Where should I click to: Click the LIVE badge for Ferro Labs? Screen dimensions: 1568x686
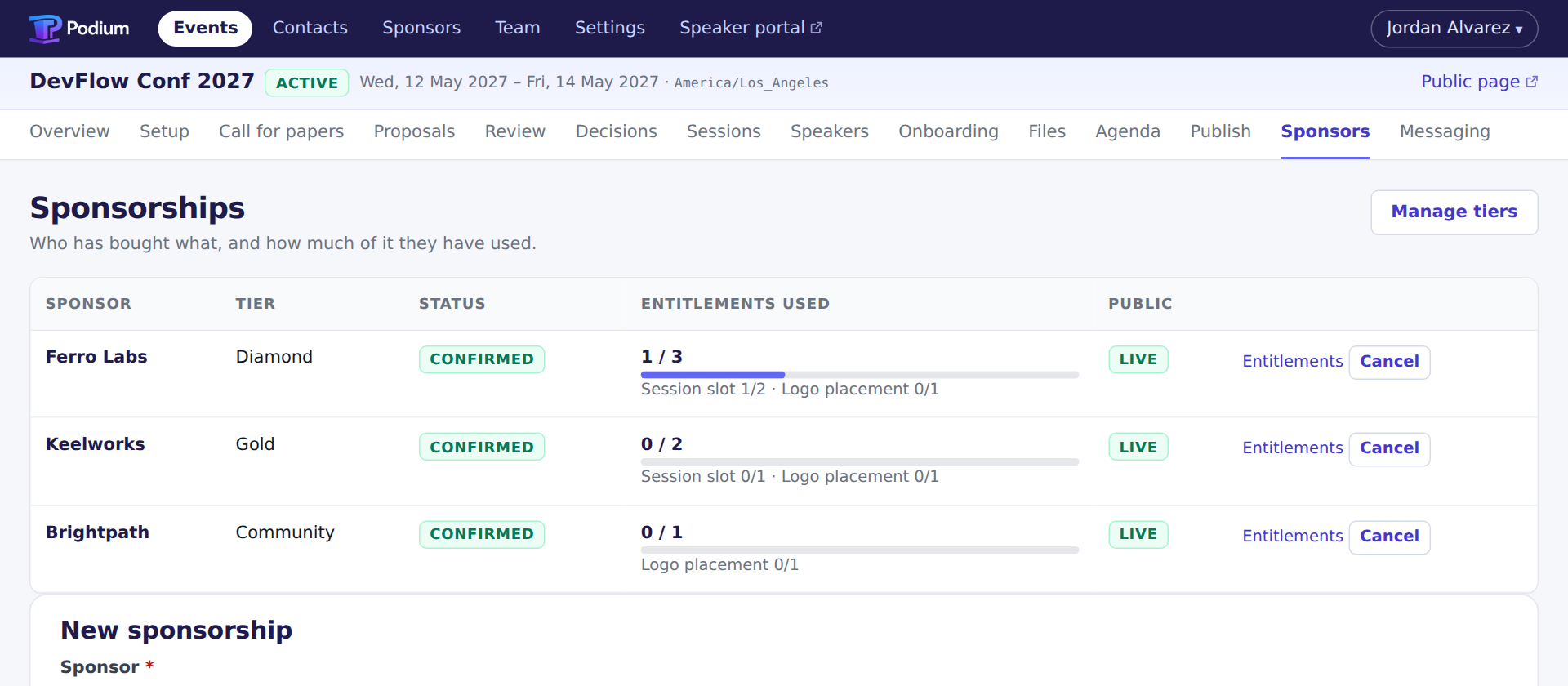tap(1138, 359)
